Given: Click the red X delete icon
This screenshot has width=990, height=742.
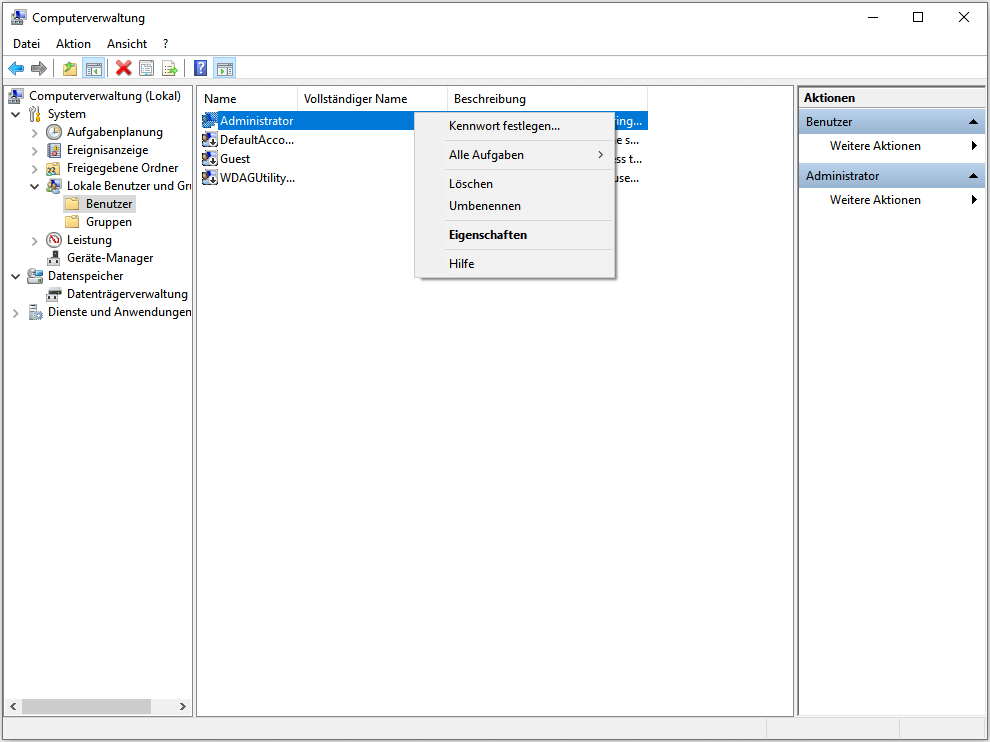Looking at the screenshot, I should point(124,68).
